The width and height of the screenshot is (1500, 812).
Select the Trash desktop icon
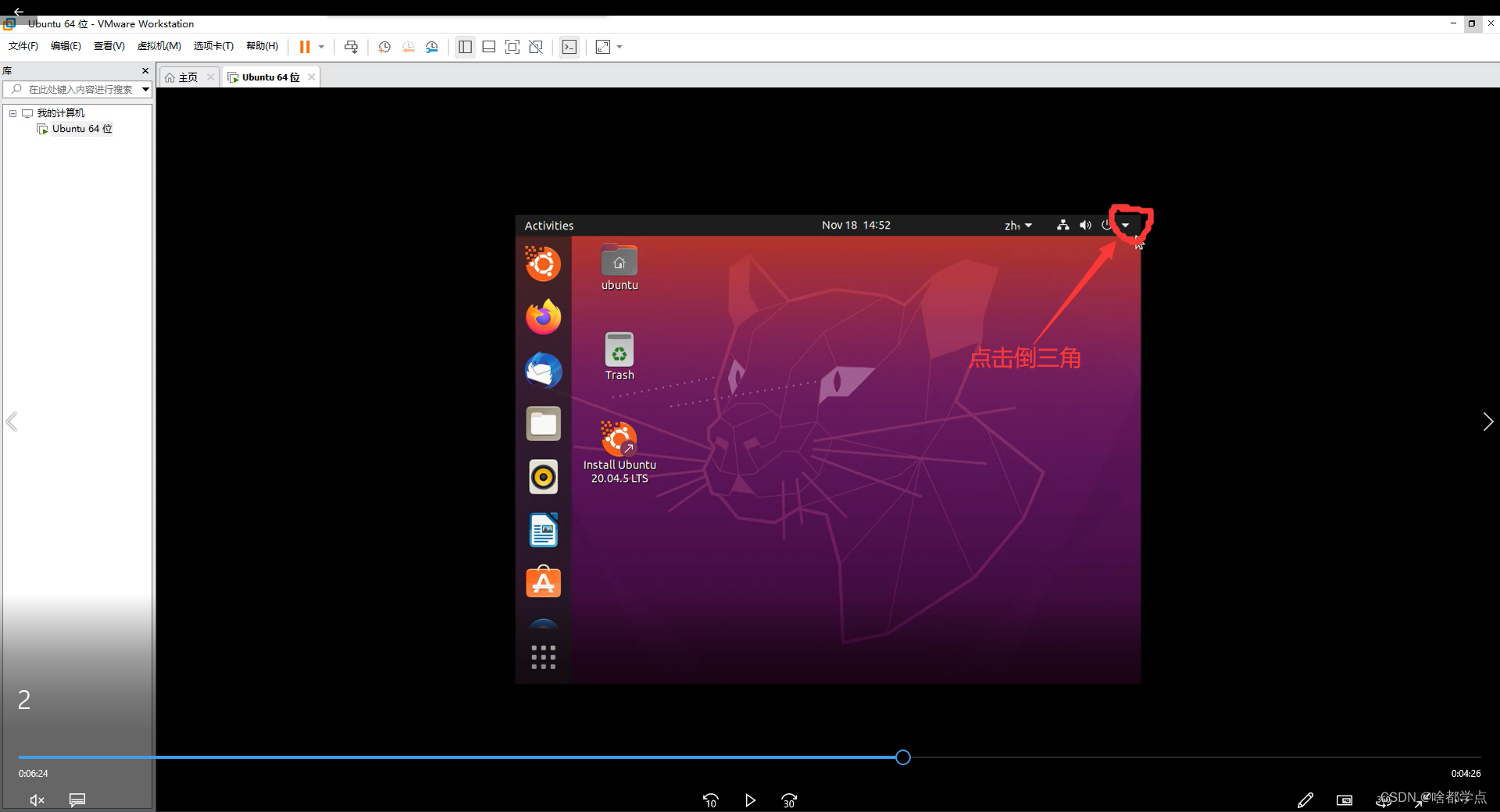(x=620, y=357)
